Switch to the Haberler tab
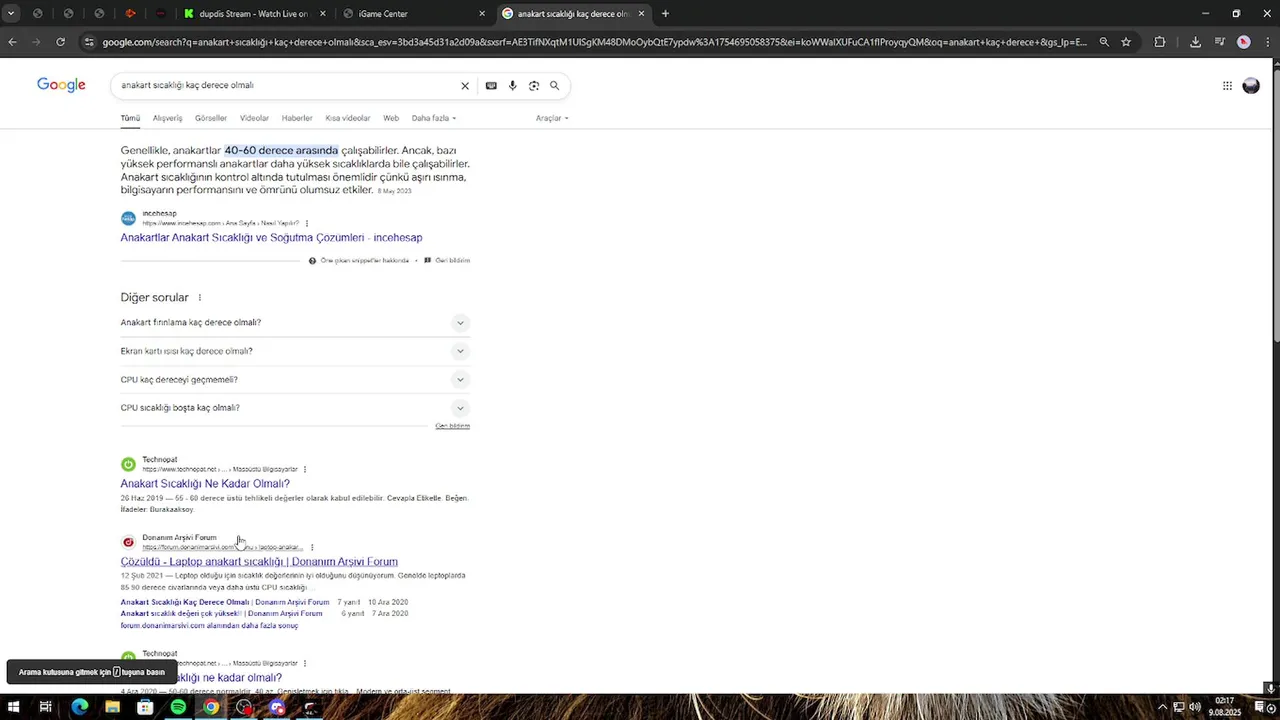 (x=297, y=118)
